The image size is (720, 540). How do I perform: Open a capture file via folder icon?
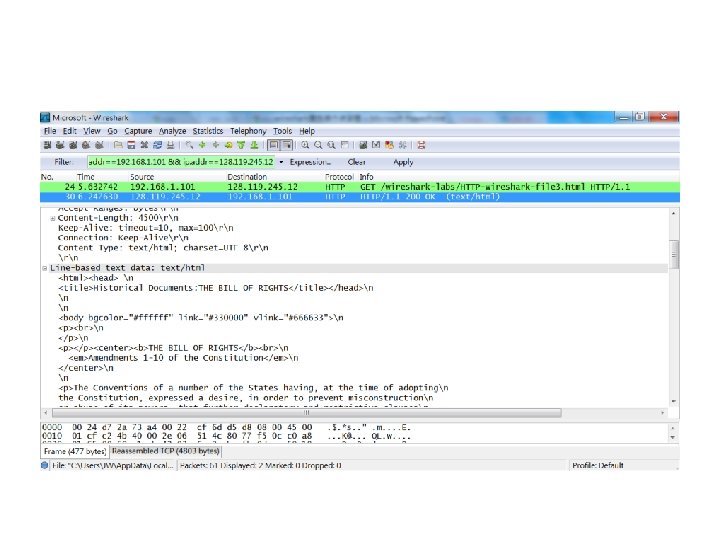[x=118, y=146]
